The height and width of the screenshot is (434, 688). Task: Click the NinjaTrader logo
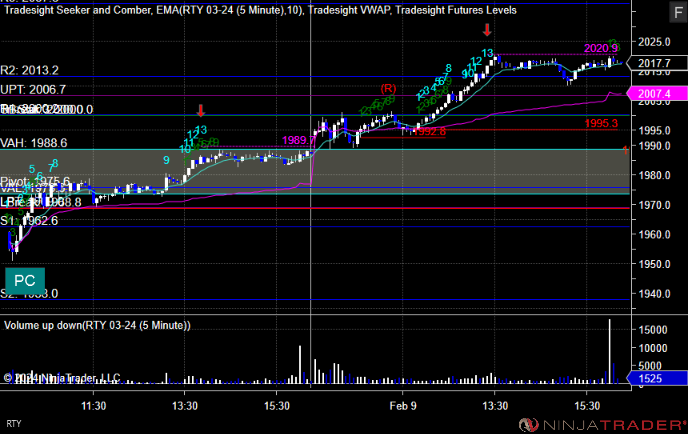point(602,425)
